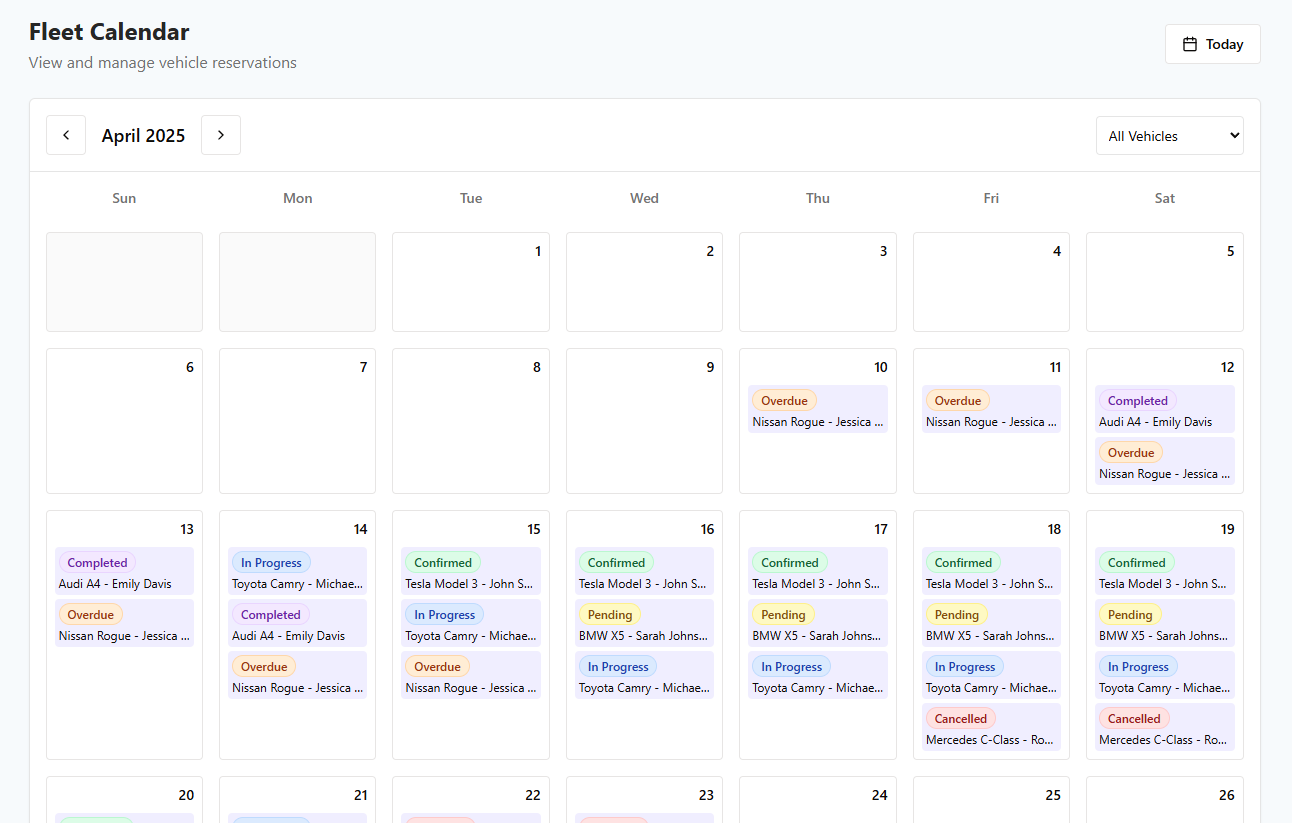Open Confirmed Tesla Model 3 on April 16
Screen dimensions: 1292x823
coord(644,573)
